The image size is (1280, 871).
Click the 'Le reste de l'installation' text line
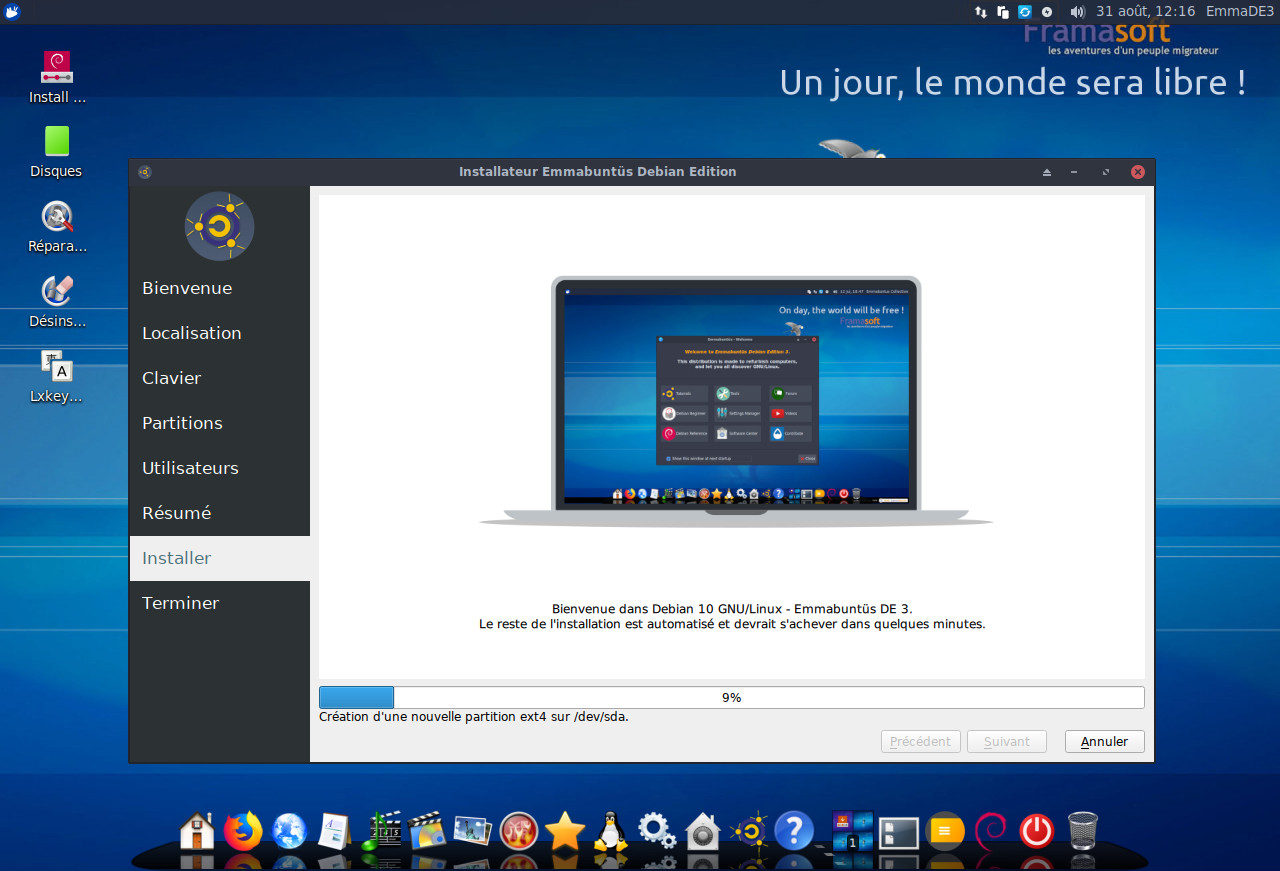[x=732, y=624]
